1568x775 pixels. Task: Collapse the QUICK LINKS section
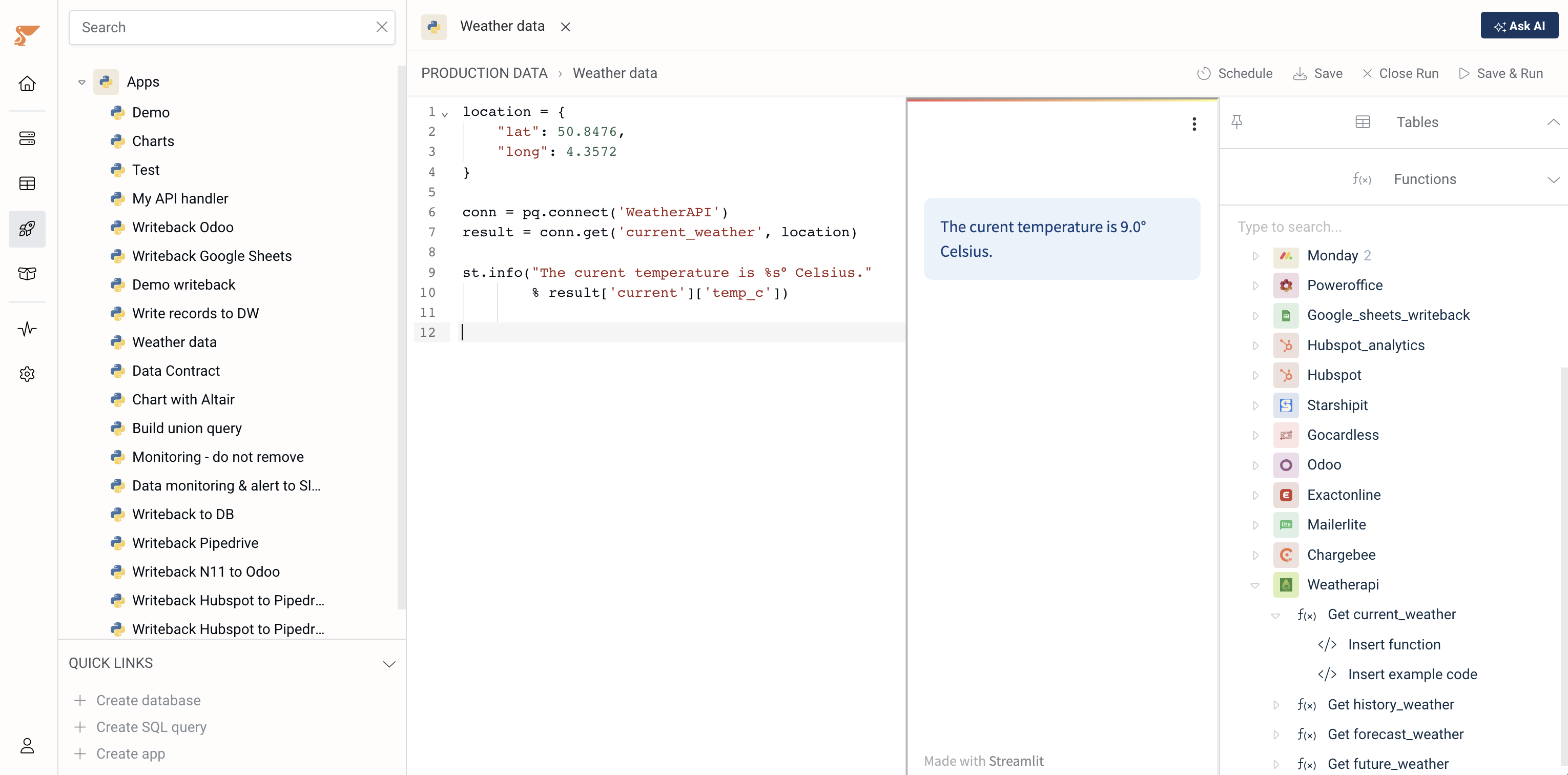(389, 663)
